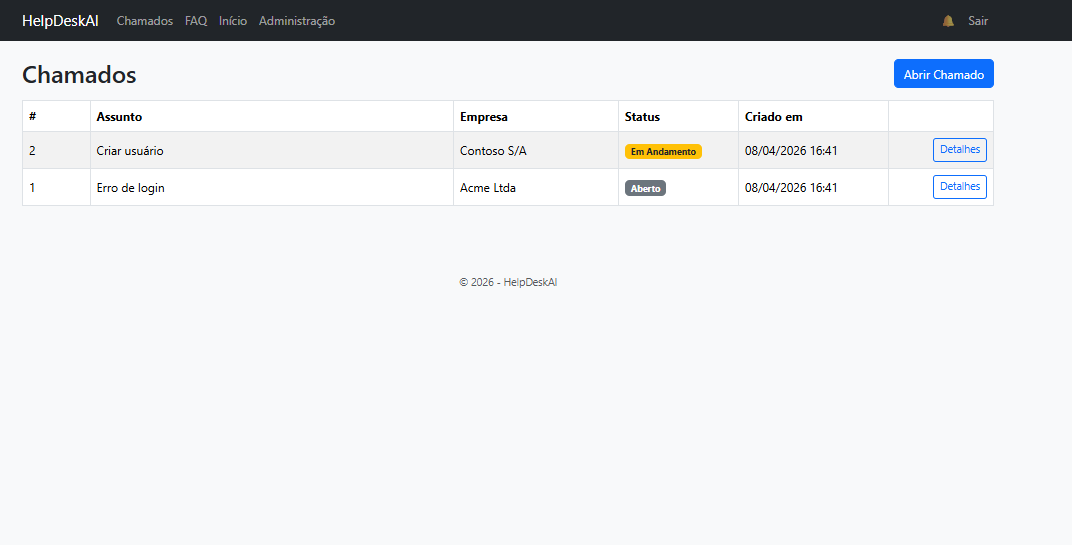This screenshot has width=1072, height=545.
Task: Open the Administração menu item
Action: (297, 21)
